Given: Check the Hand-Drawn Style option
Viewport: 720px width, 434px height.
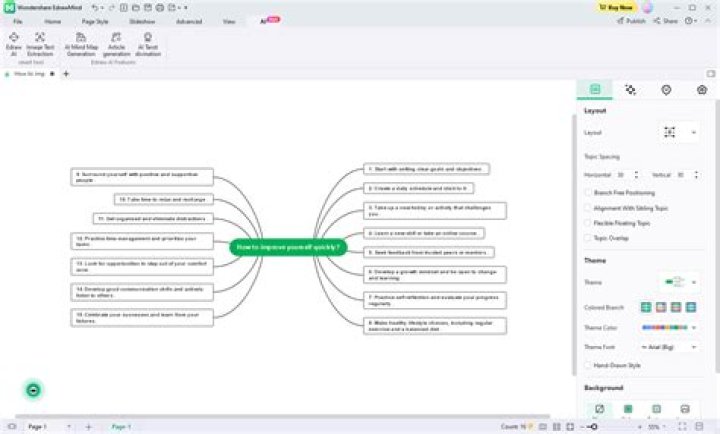Looking at the screenshot, I should tap(588, 366).
